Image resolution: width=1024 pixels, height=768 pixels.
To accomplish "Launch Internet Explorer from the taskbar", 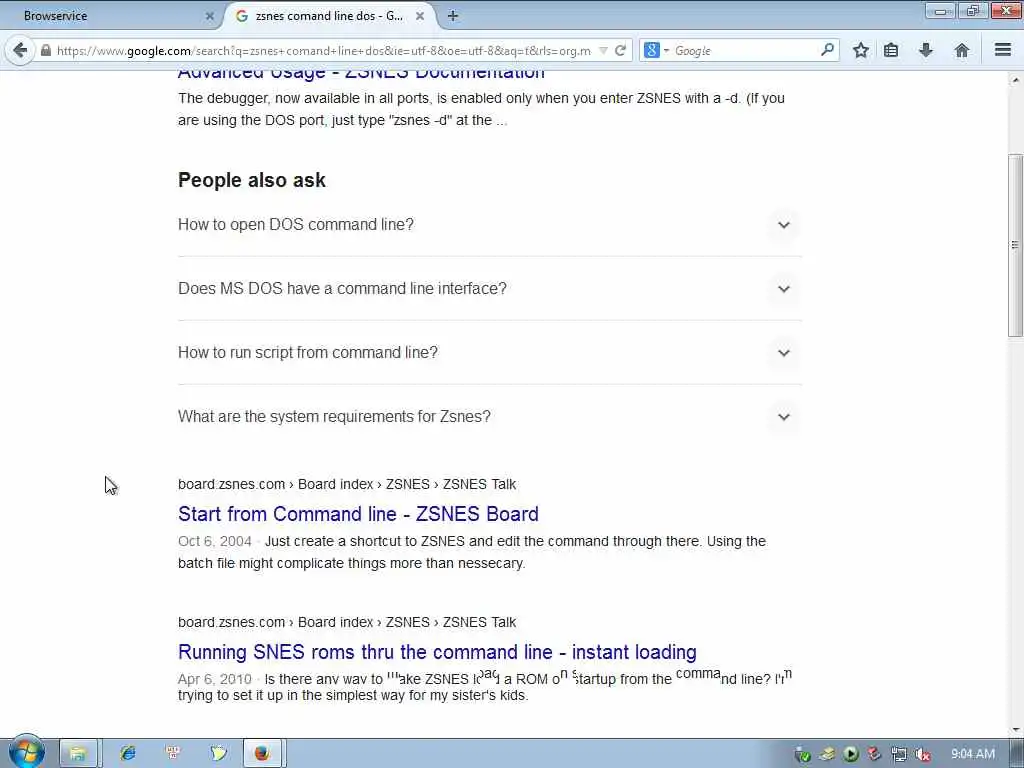I will [x=128, y=754].
